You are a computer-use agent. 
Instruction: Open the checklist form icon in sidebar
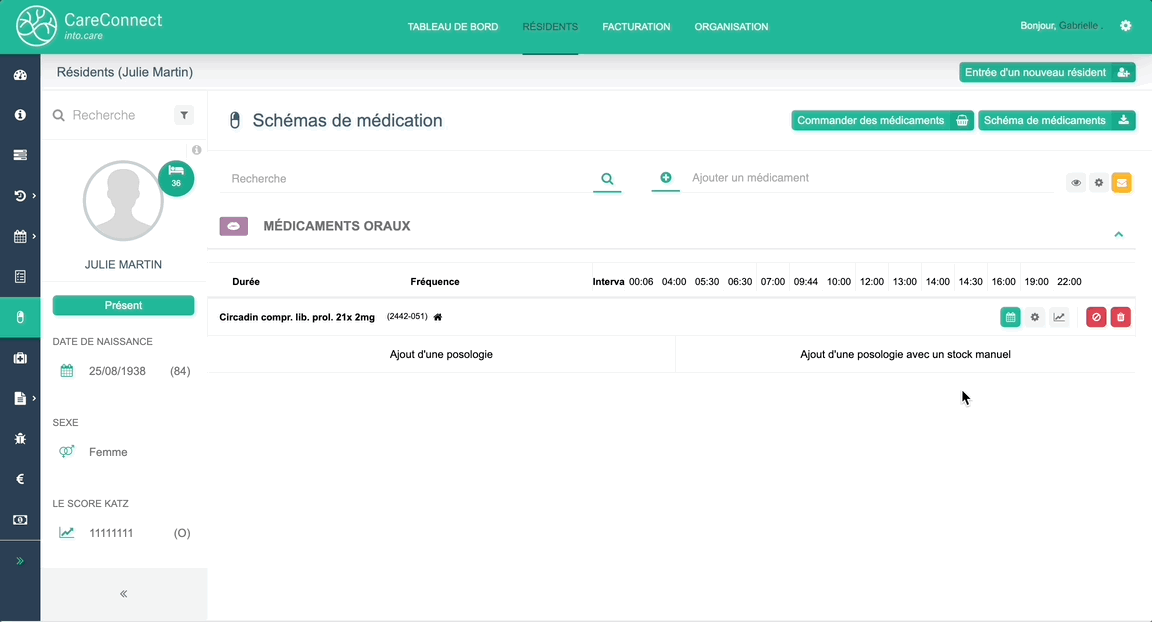pos(20,277)
